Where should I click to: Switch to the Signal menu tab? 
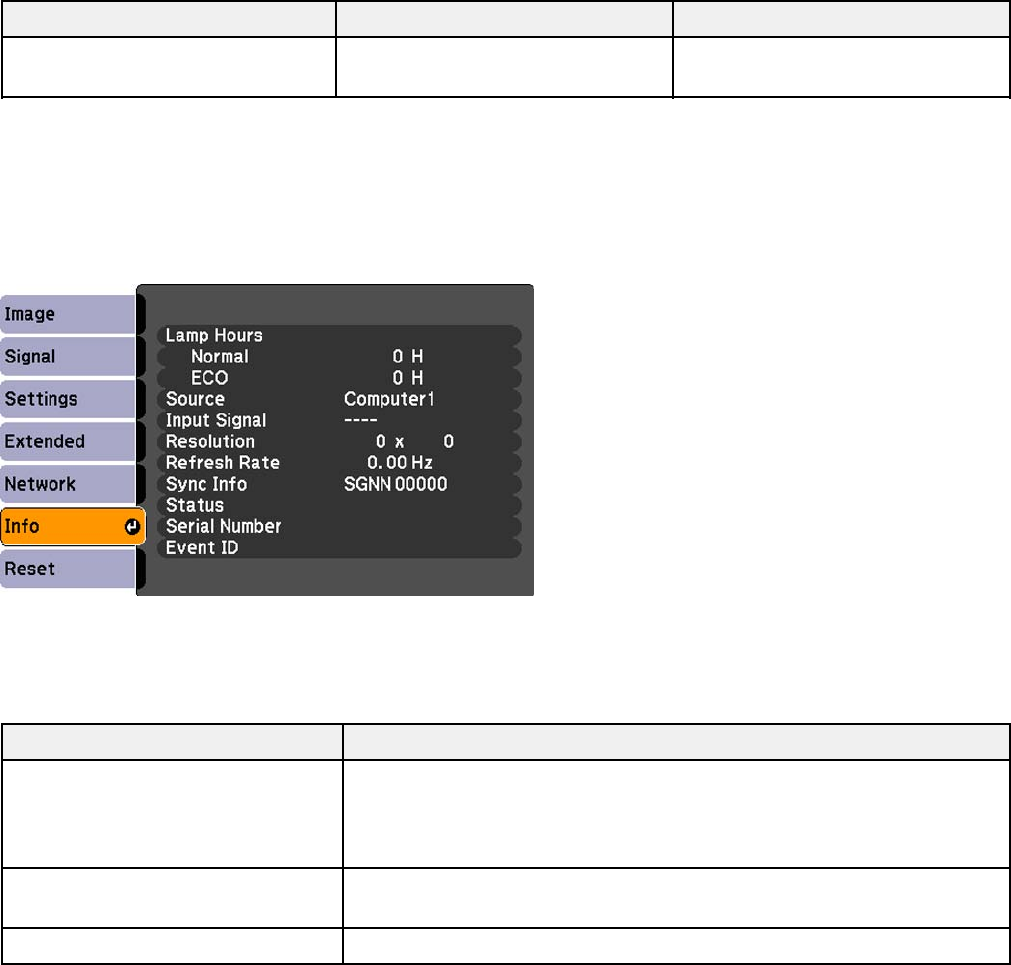(68, 356)
